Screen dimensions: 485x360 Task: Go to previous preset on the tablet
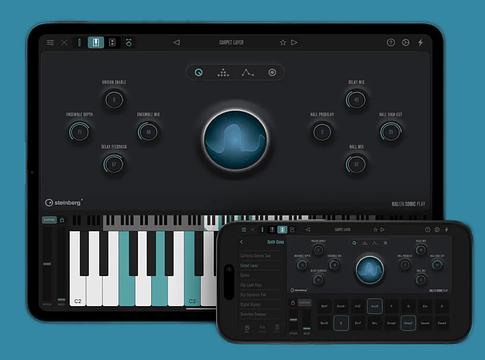(177, 42)
